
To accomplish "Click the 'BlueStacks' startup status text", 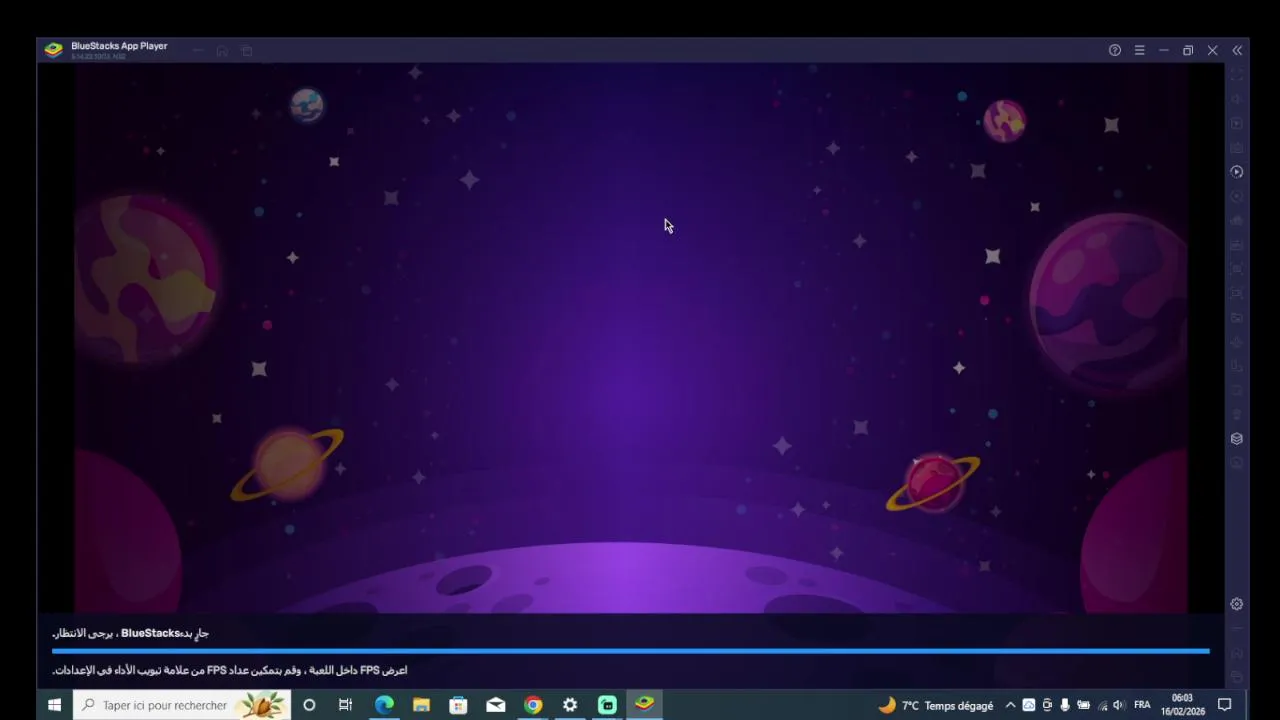I will [x=131, y=633].
